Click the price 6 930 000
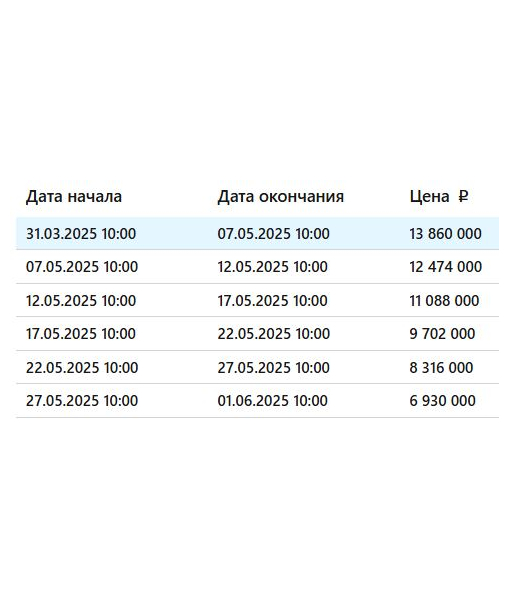Viewport: 510px width, 600px height. click(442, 401)
